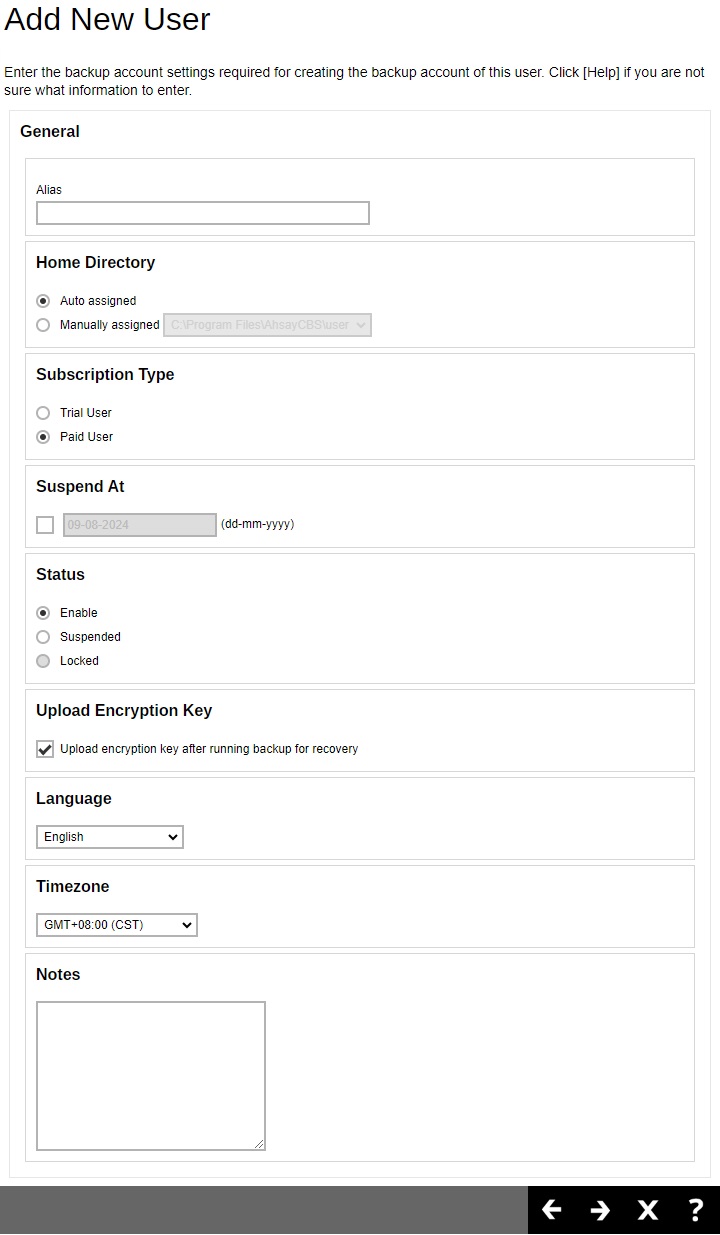Set status to Suspended
Image resolution: width=720 pixels, height=1235 pixels.
(x=43, y=637)
